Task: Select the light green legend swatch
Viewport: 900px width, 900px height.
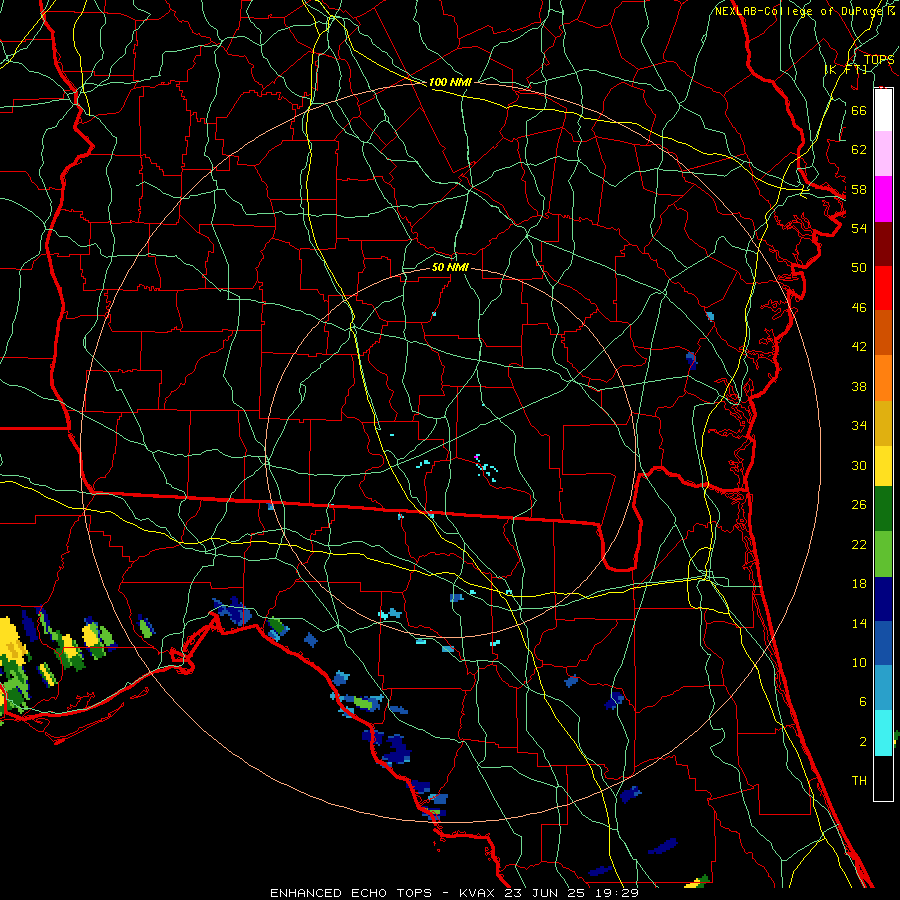Action: [883, 553]
